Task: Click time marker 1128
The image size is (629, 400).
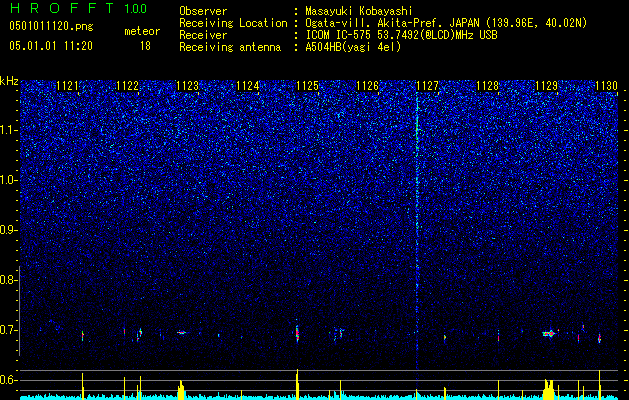Action: [x=487, y=86]
